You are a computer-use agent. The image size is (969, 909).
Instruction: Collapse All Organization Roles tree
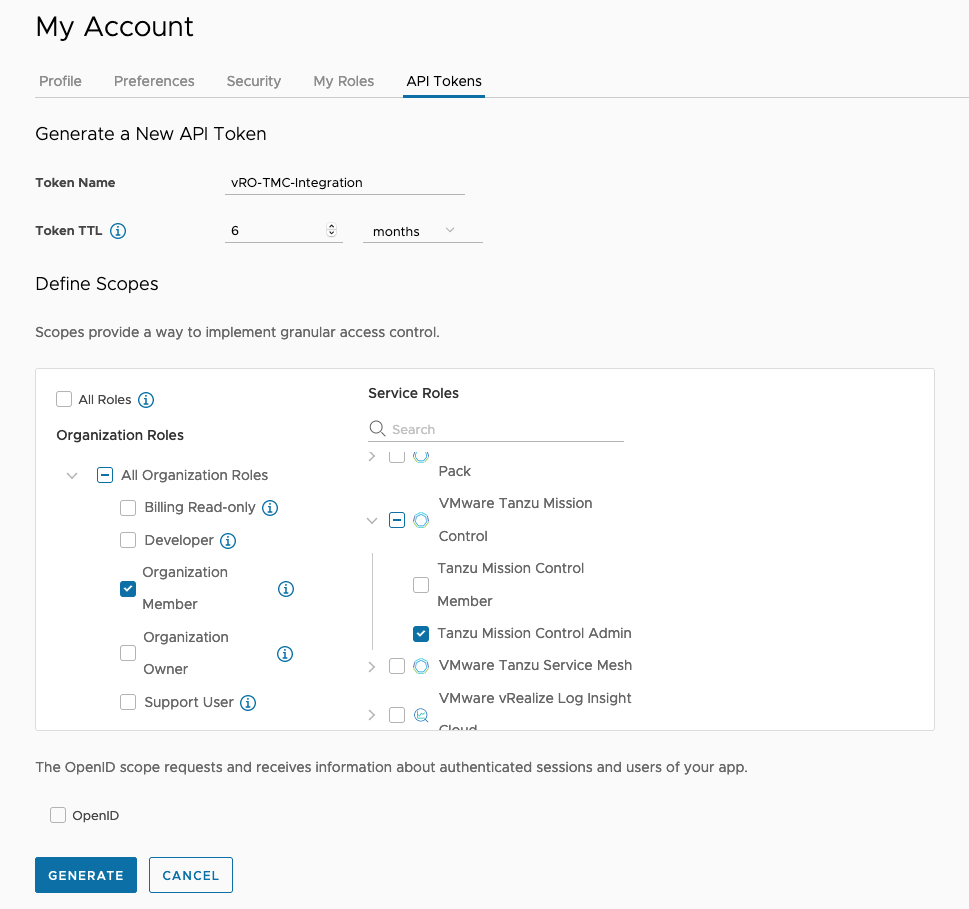[72, 476]
